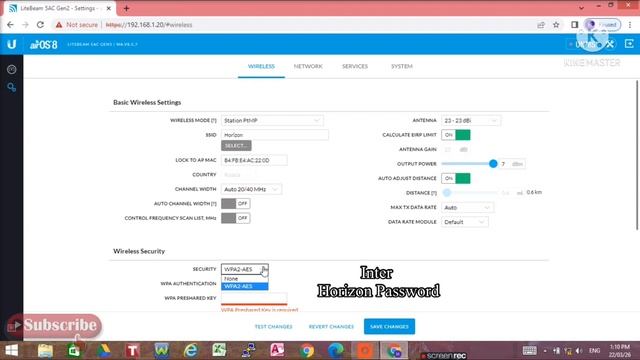
Task: Click the WPA Preshared Key field
Action: tap(254, 298)
